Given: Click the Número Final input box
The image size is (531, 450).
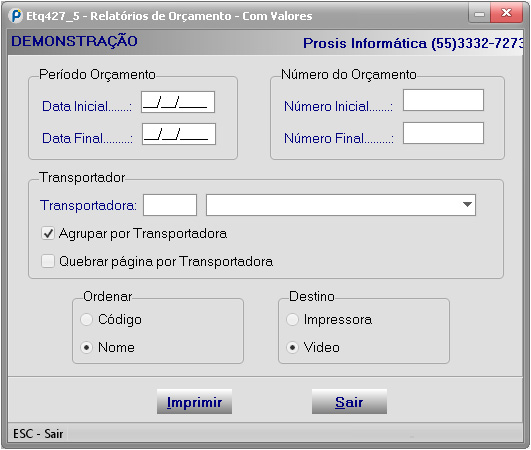Looking at the screenshot, I should coord(443,133).
